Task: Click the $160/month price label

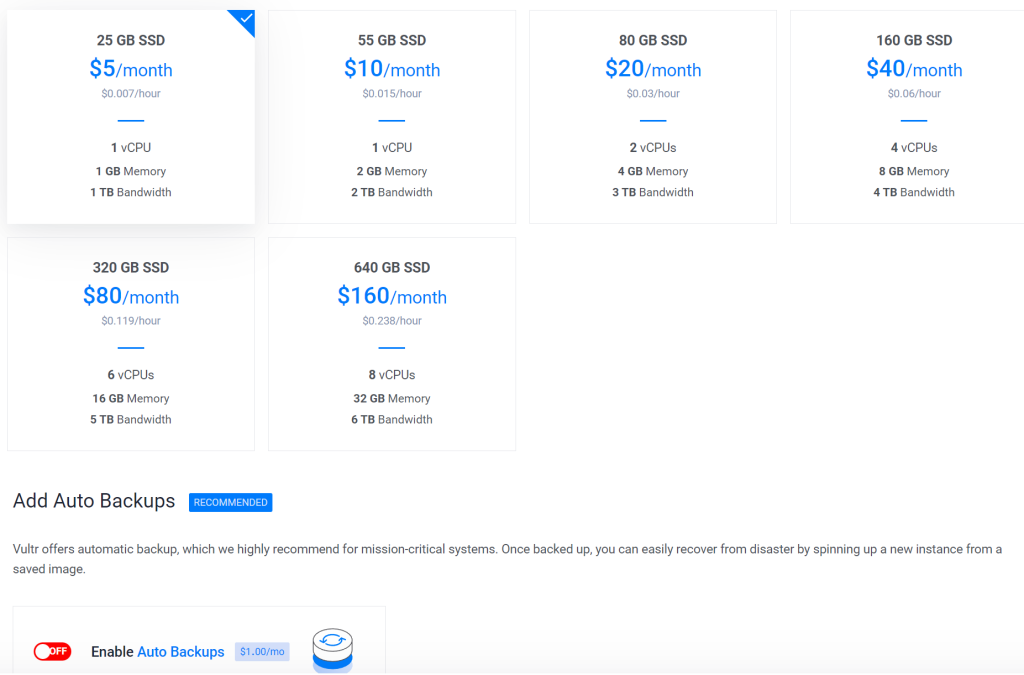Action: 391,297
